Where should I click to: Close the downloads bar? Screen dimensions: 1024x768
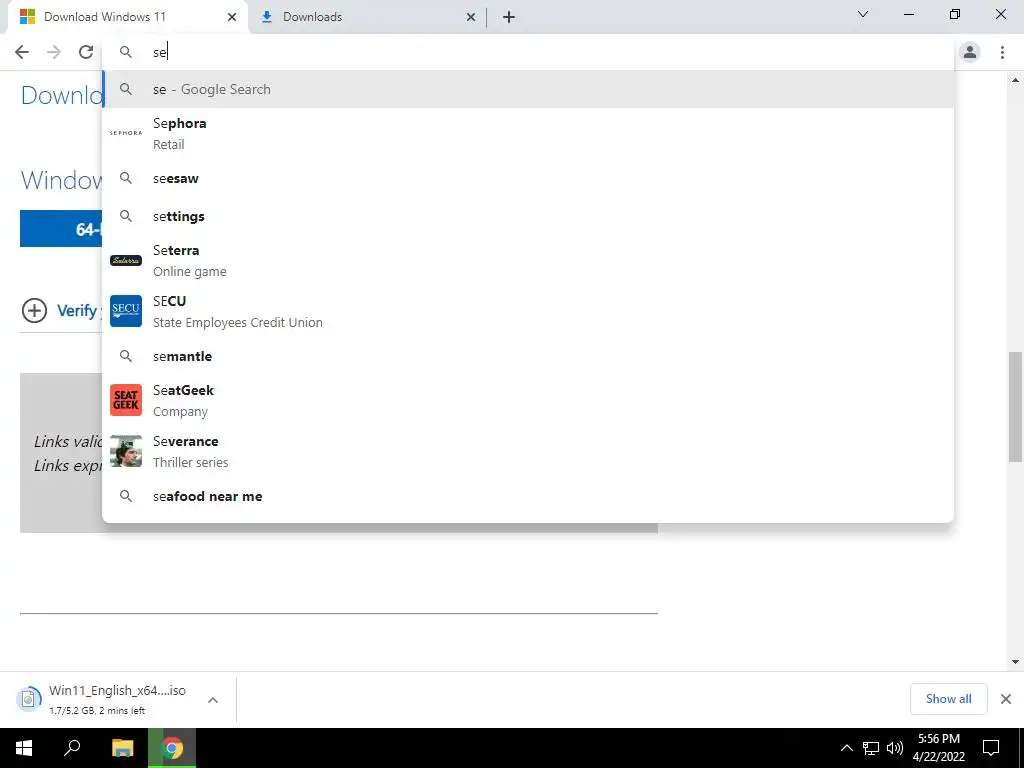1006,699
